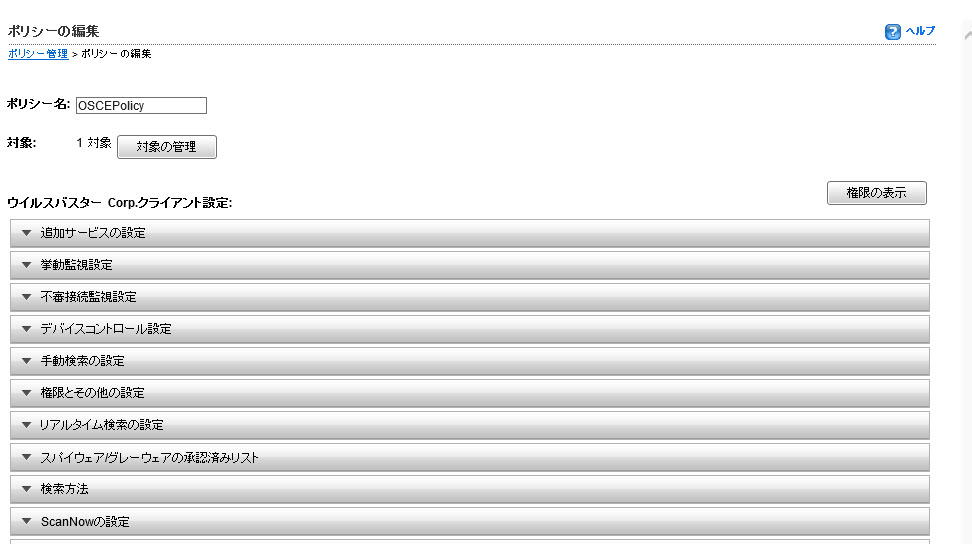Expand the 追加サービスの設定 section arrow
This screenshot has height=544, width=972.
pos(26,233)
